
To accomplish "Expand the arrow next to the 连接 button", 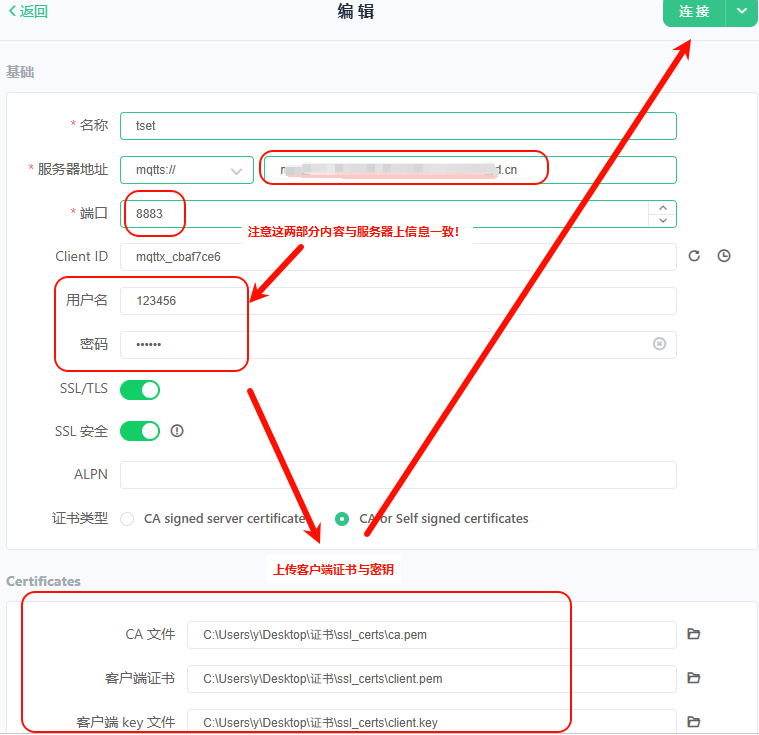I will point(741,11).
